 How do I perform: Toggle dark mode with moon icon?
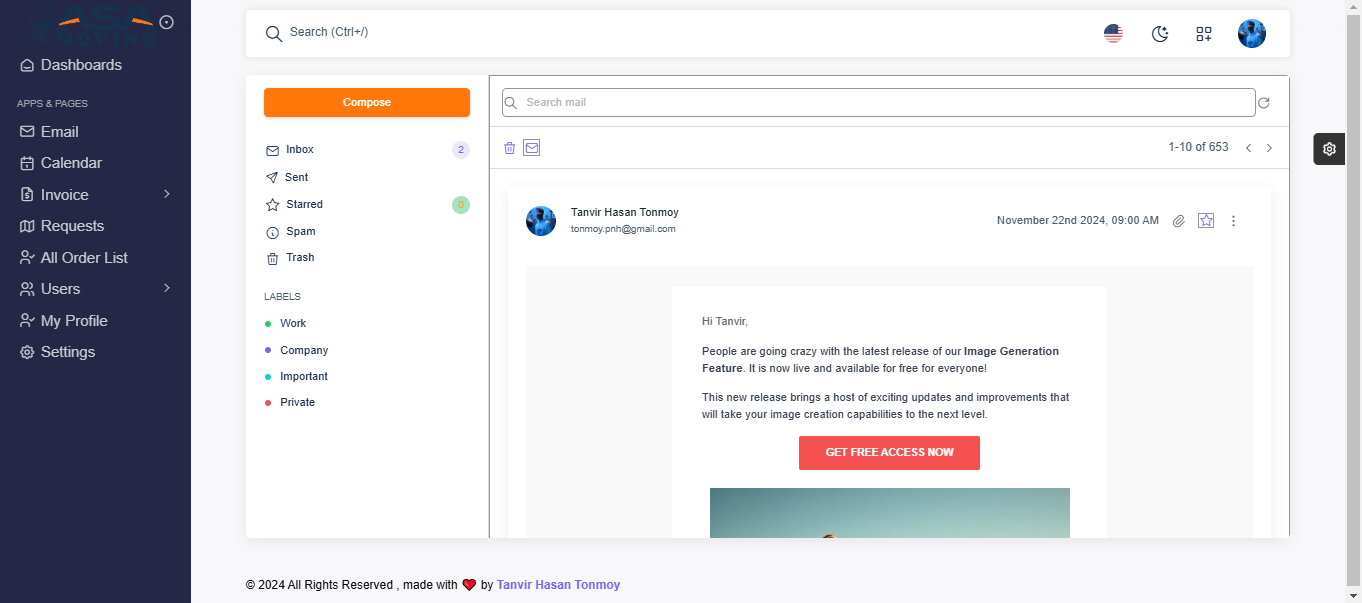pyautogui.click(x=1160, y=34)
